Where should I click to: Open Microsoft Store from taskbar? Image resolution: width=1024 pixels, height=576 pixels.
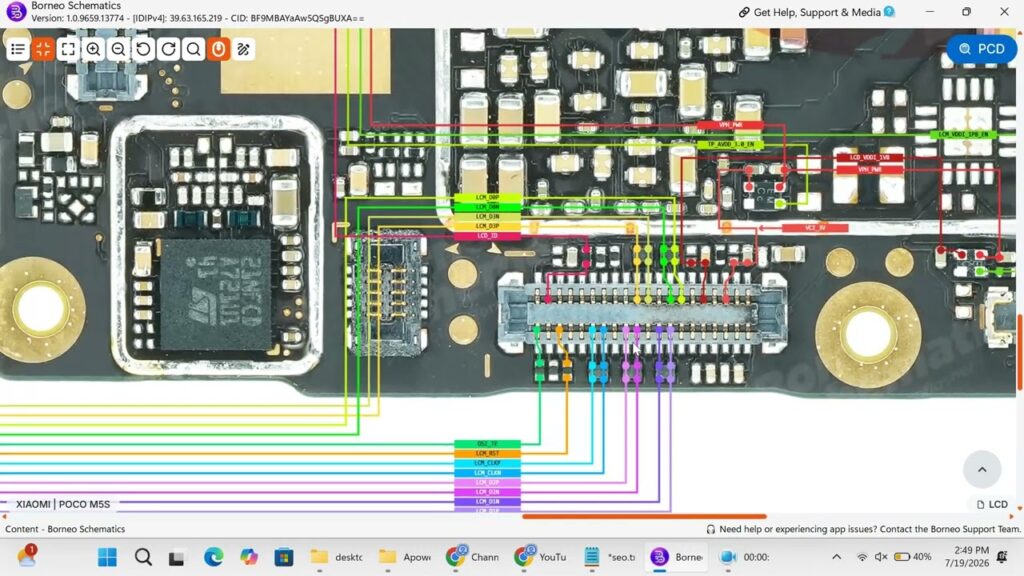pos(283,557)
